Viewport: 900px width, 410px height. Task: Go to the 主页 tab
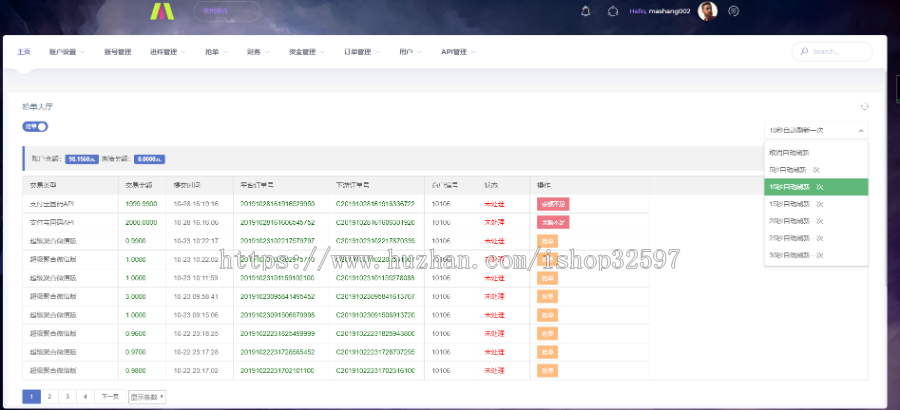(x=24, y=52)
